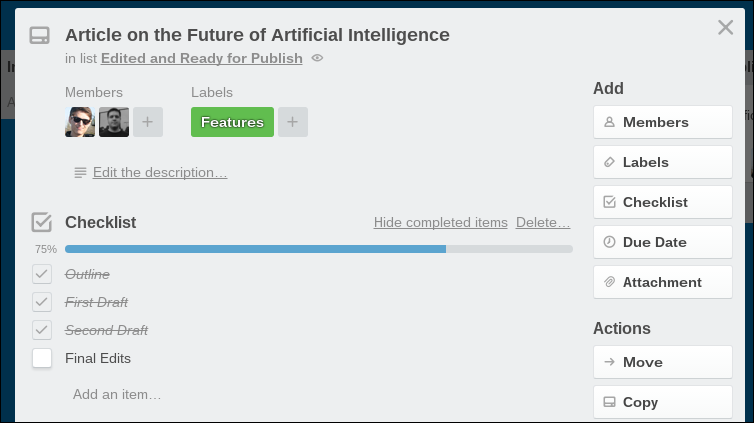The width and height of the screenshot is (754, 423).
Task: Open first member avatar with sunglasses
Action: pos(80,122)
